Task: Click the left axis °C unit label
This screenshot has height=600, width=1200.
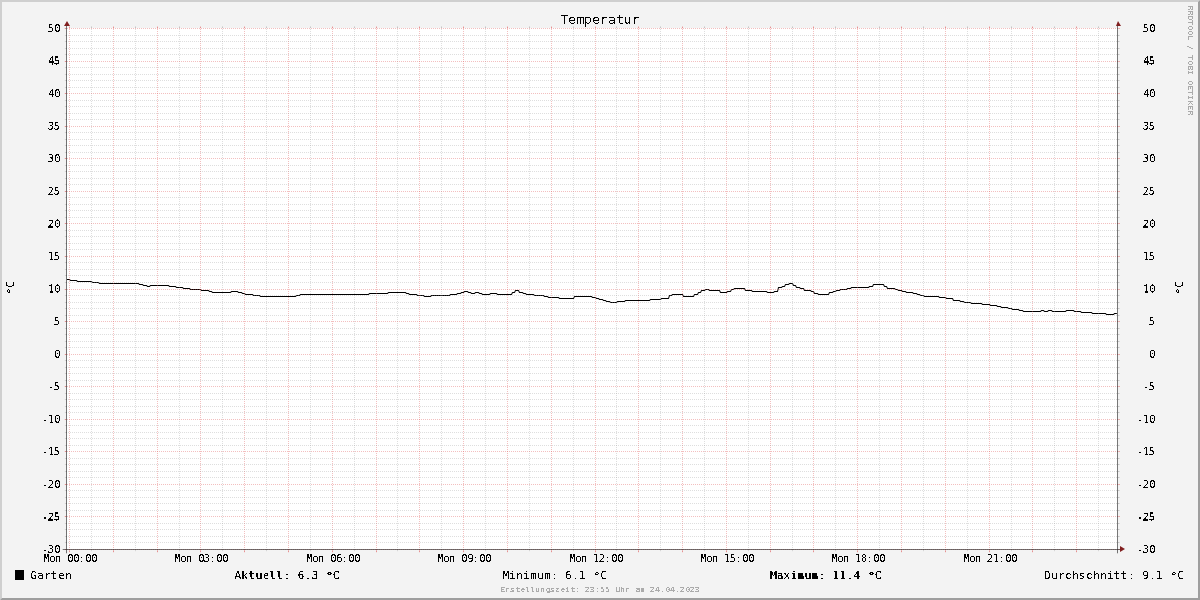Action: pyautogui.click(x=10, y=288)
